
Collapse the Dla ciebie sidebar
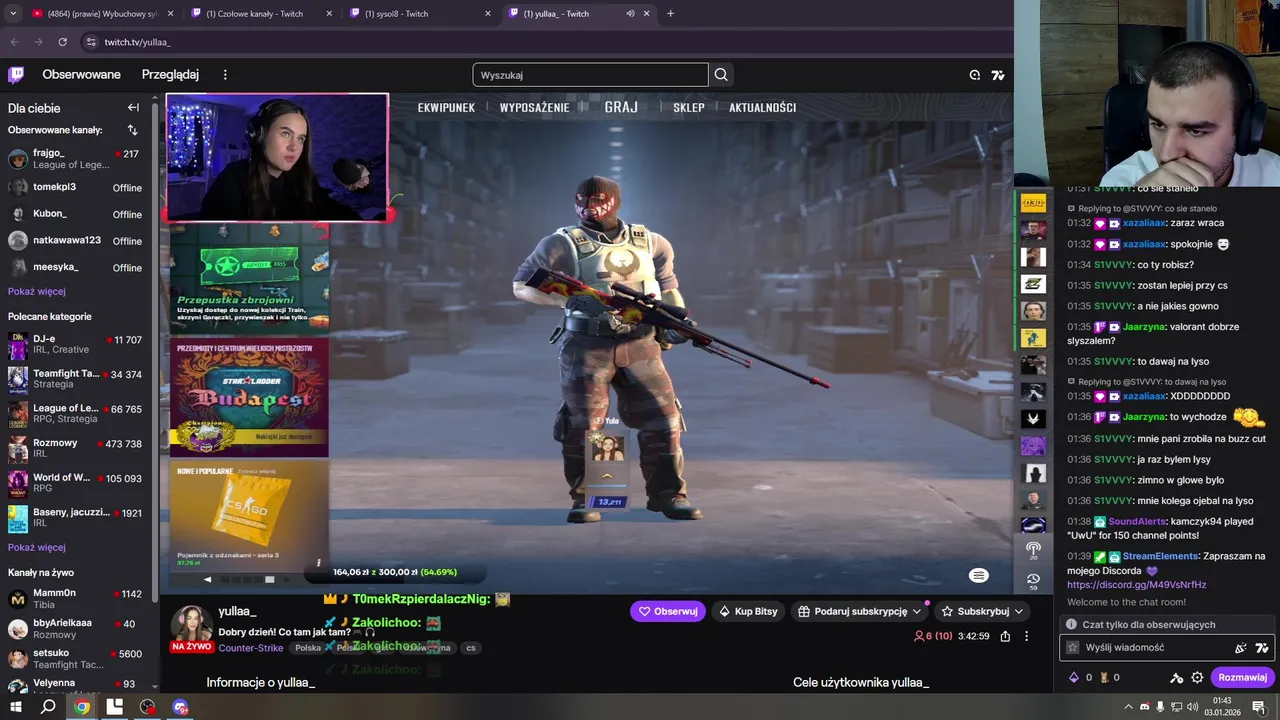pos(133,108)
